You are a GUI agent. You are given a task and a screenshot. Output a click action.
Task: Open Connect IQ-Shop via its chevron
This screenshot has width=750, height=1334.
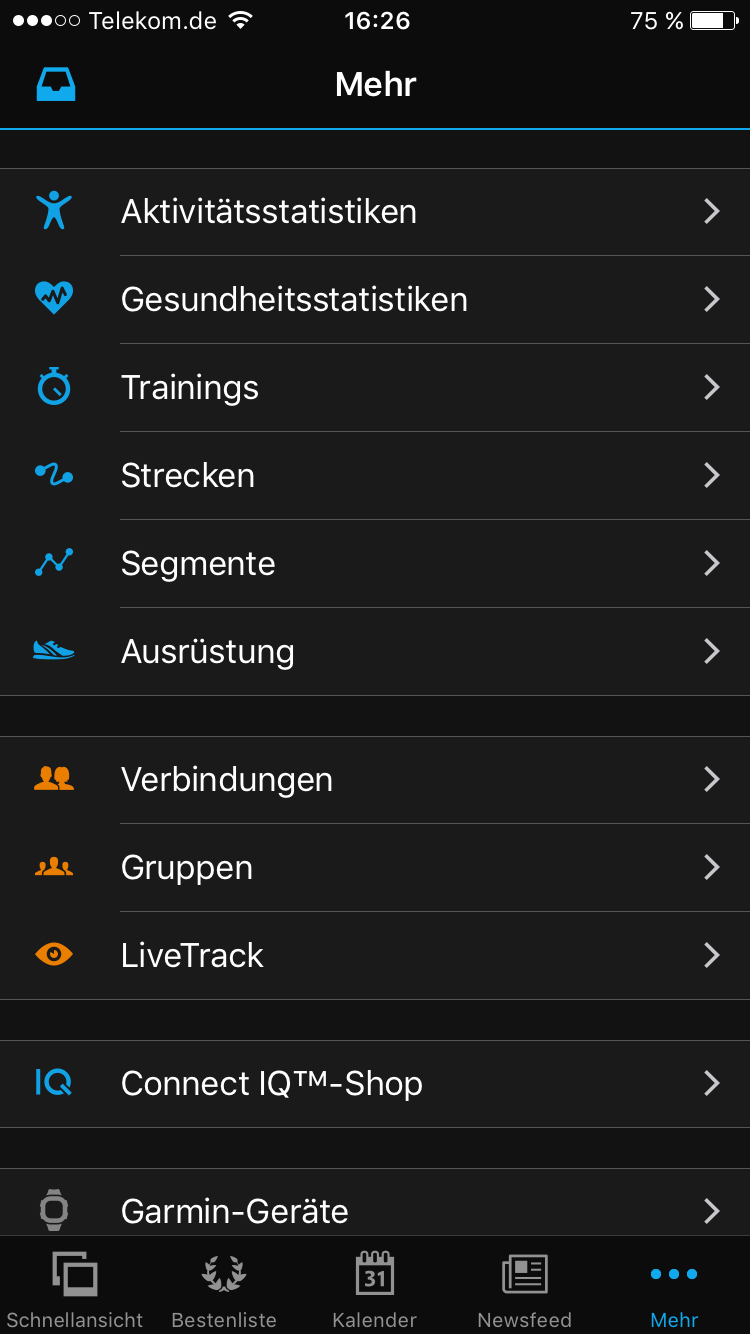711,1083
